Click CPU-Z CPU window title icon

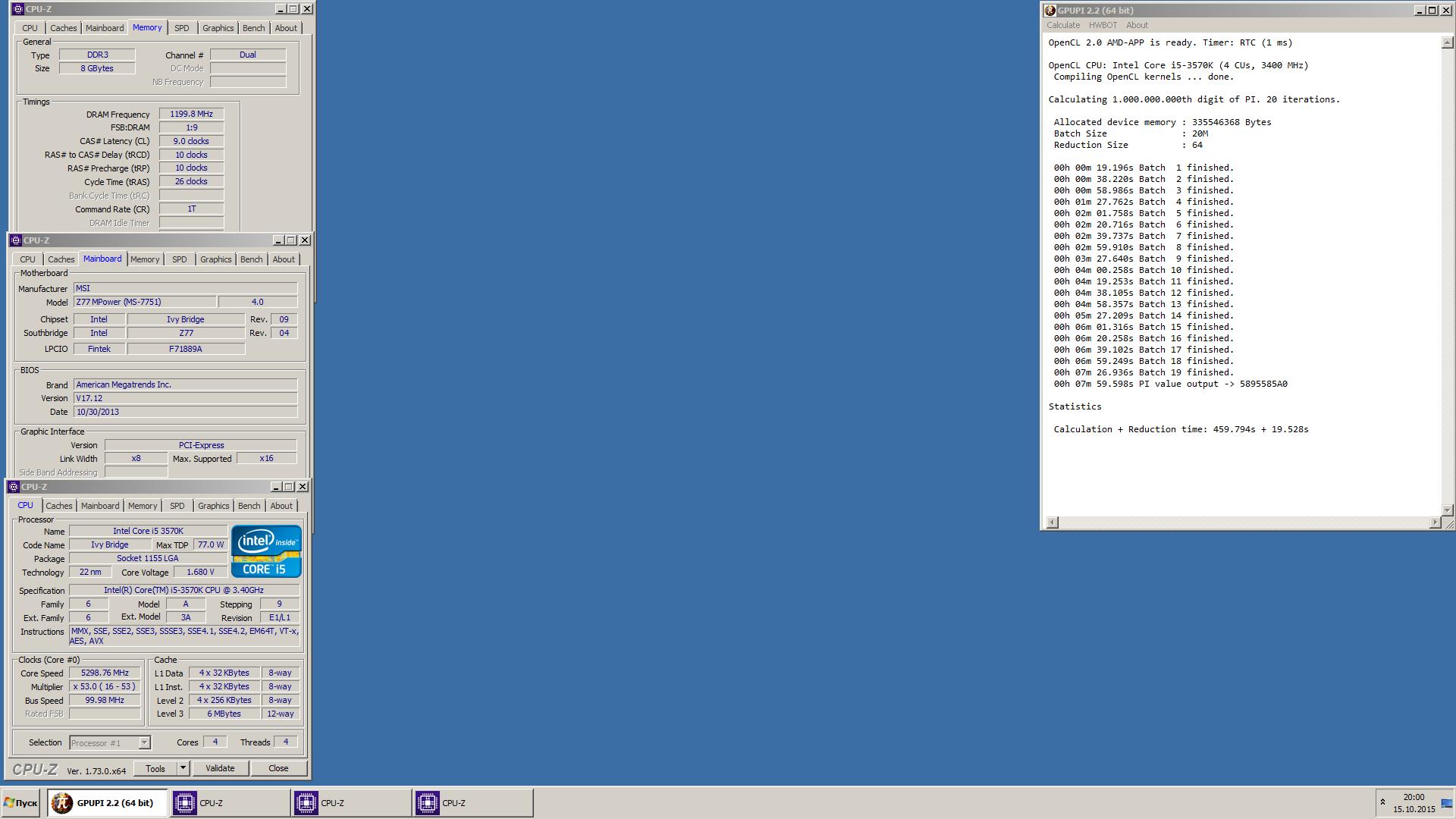pos(13,487)
